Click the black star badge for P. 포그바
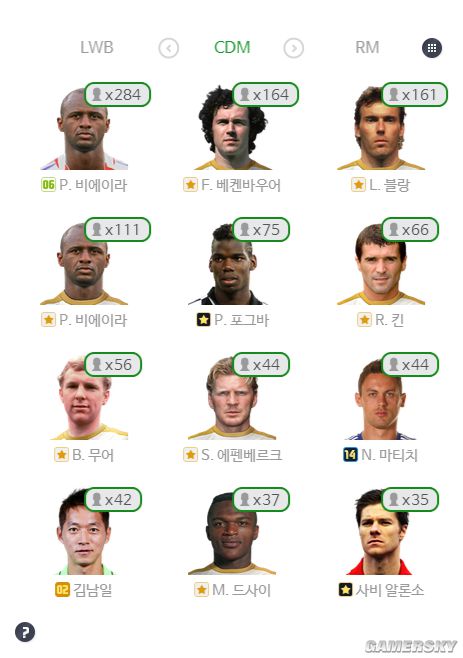The height and width of the screenshot is (658, 463). [203, 320]
